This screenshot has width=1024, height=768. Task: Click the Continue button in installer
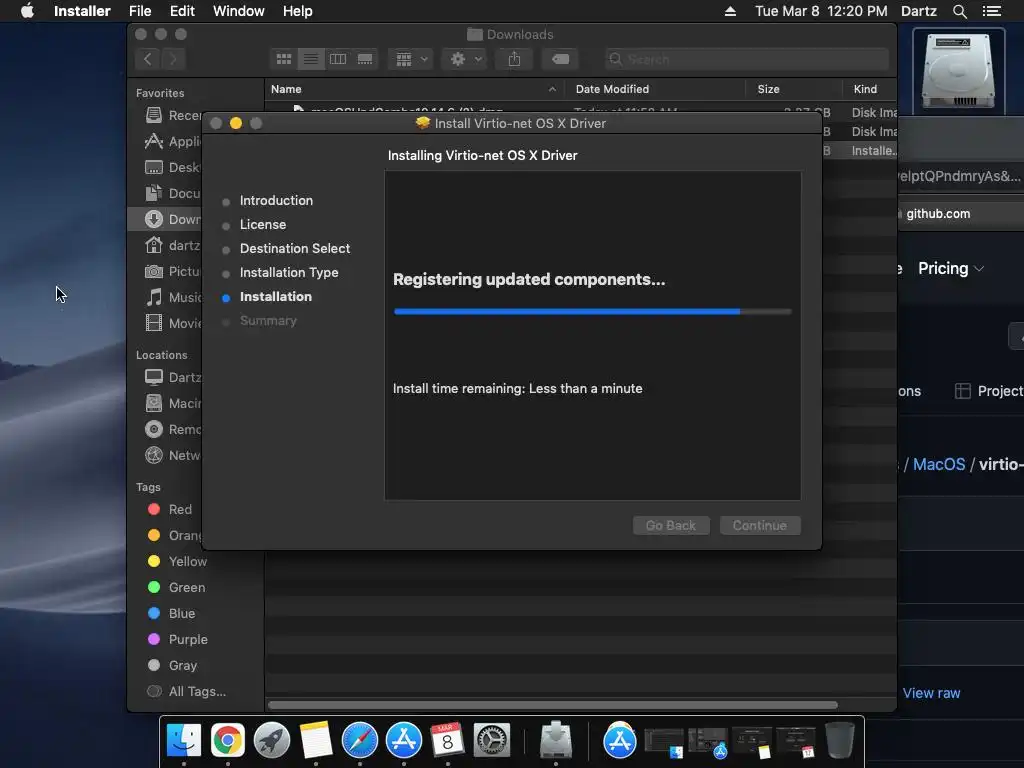point(760,526)
